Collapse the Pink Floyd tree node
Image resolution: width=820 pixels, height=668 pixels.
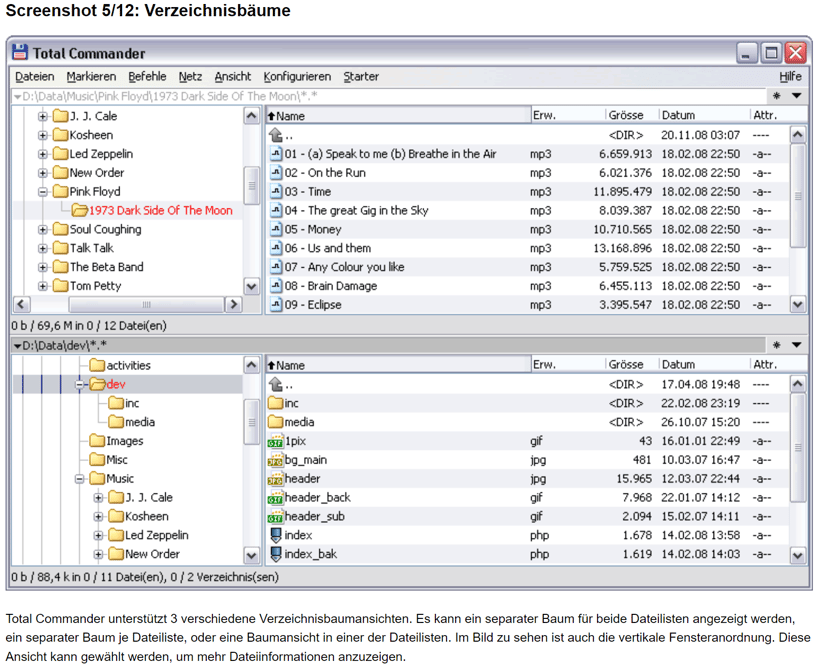pos(43,192)
